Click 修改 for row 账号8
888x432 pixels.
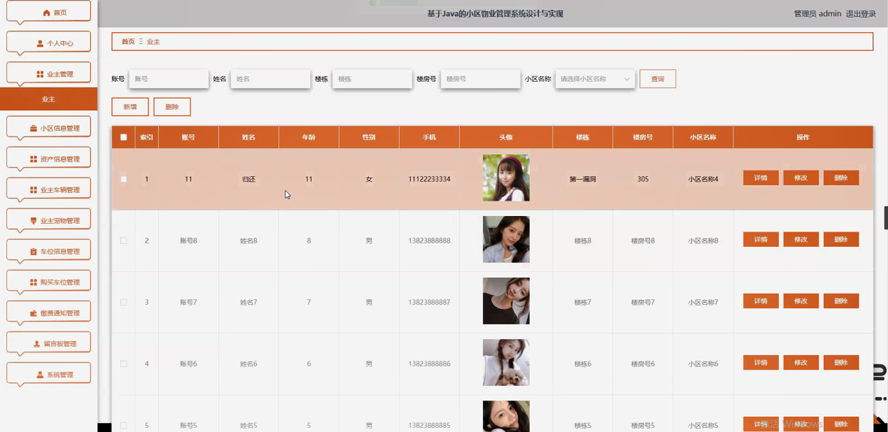coord(801,239)
